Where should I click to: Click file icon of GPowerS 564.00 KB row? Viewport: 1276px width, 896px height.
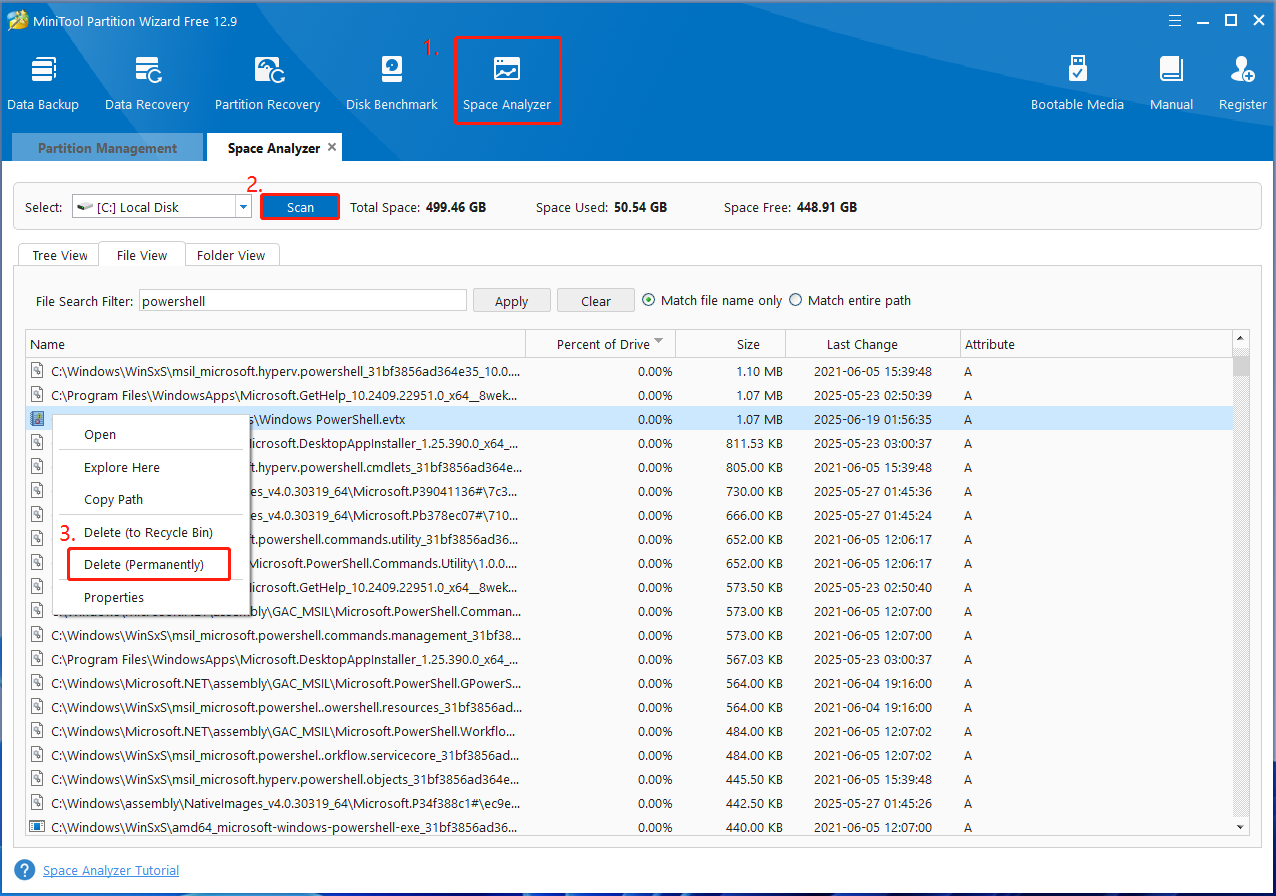[x=38, y=683]
